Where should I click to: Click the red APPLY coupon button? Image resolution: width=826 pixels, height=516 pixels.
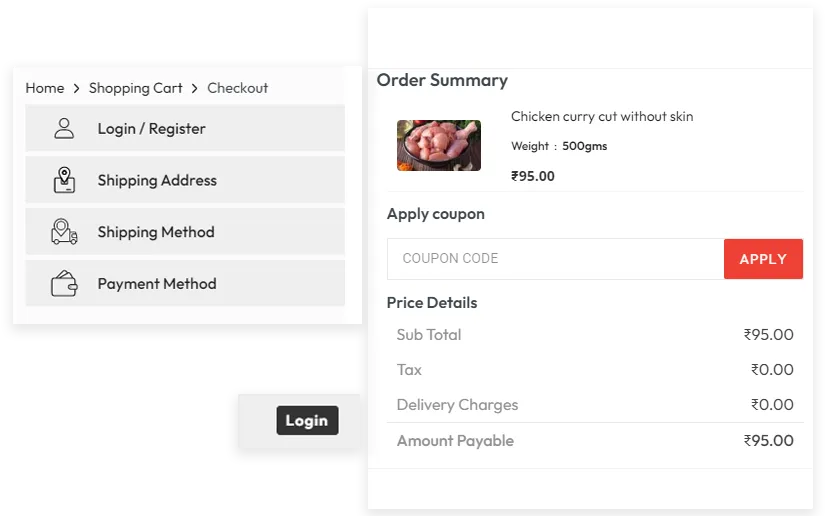[x=763, y=259]
